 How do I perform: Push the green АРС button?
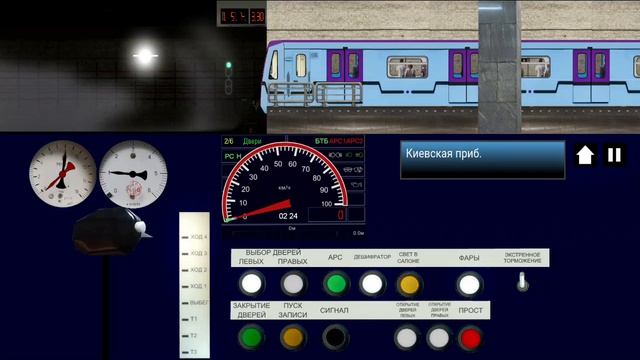coord(336,284)
